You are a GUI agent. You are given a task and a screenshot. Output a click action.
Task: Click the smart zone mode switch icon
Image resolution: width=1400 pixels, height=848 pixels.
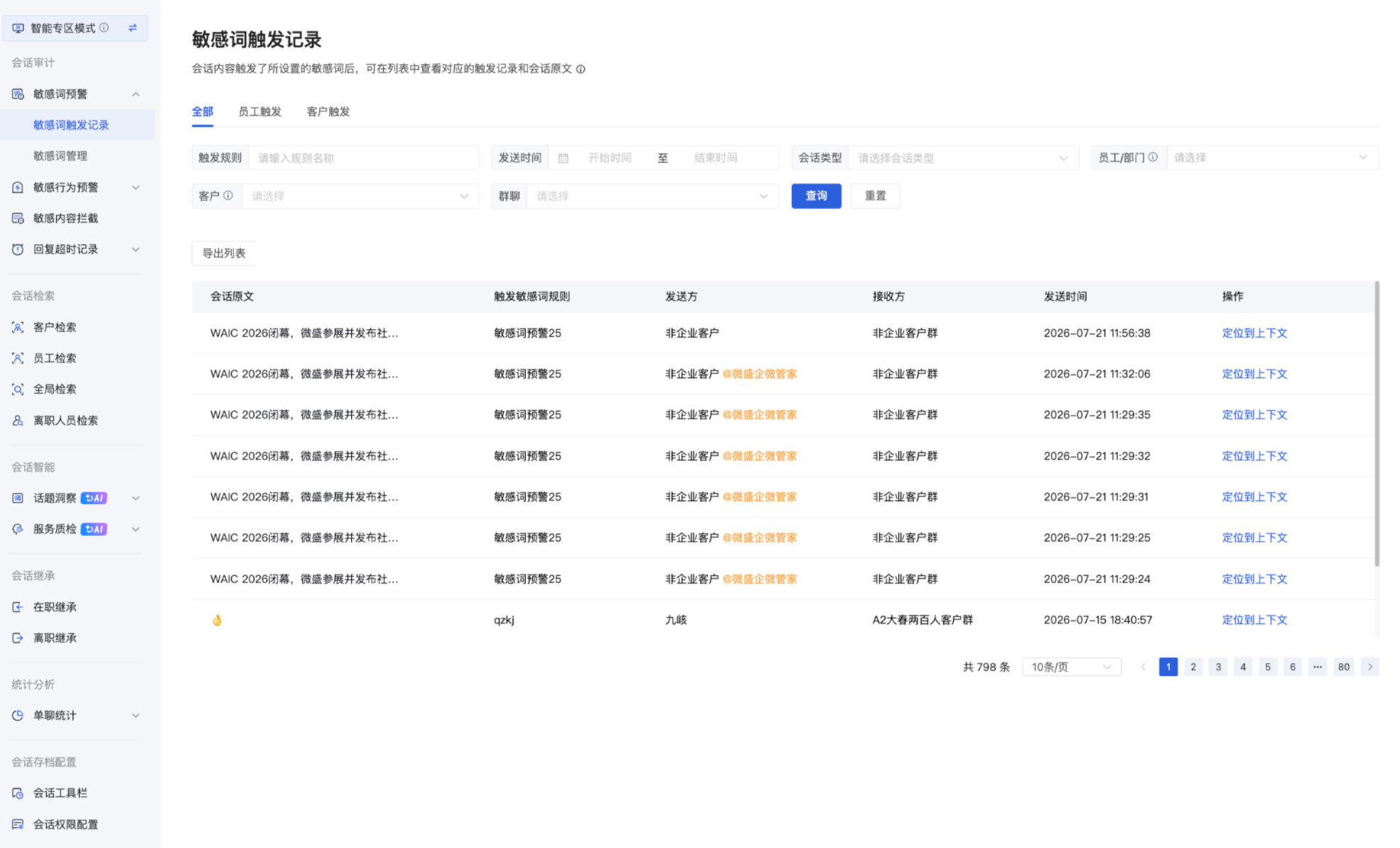(x=133, y=28)
